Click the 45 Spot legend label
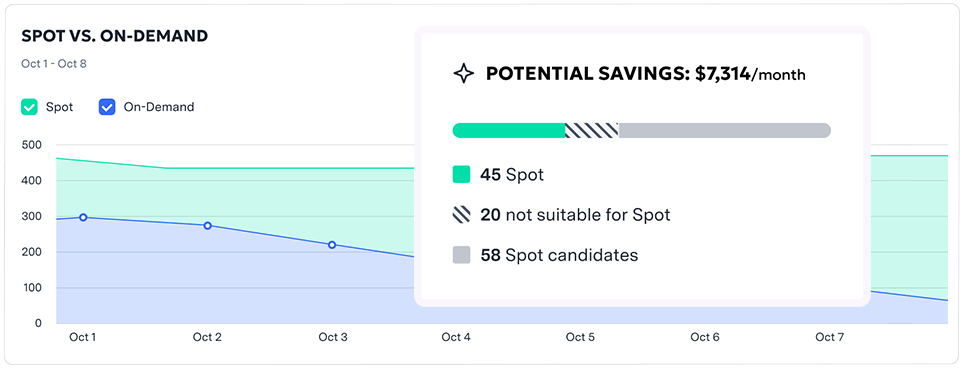Screen dimensions: 965x370 coord(512,175)
